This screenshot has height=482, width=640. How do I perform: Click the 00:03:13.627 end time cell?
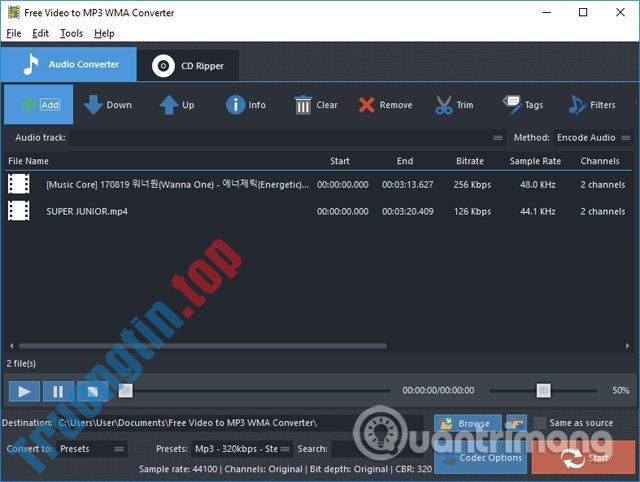coord(407,185)
